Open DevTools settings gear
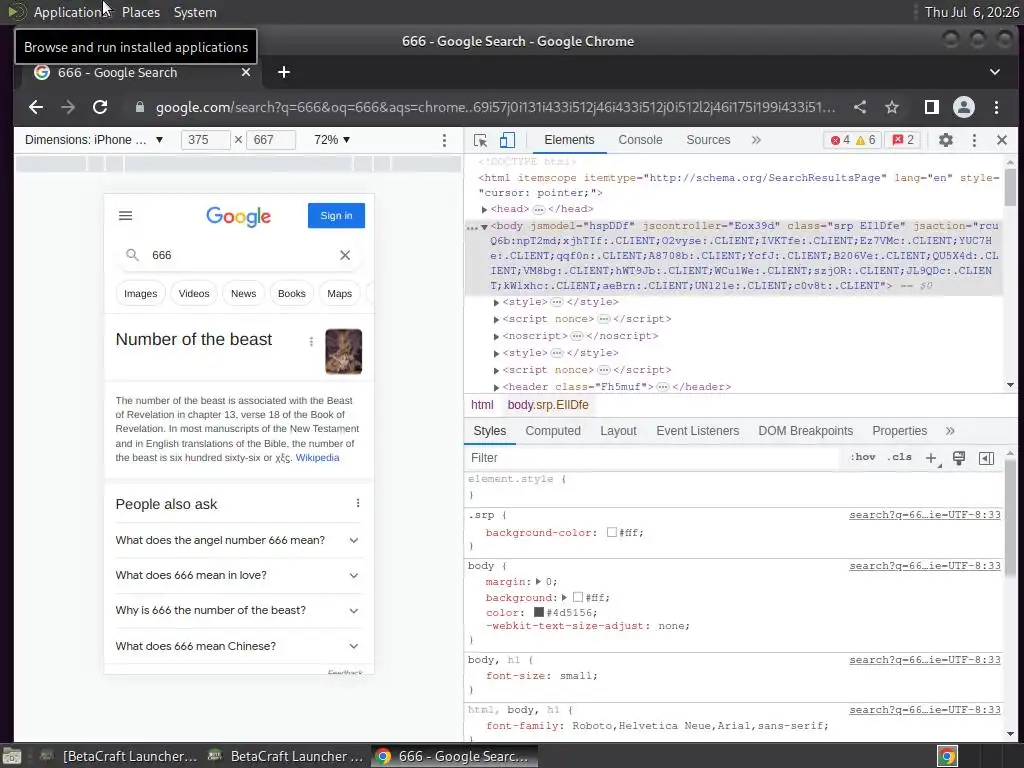The width and height of the screenshot is (1024, 768). [x=946, y=140]
